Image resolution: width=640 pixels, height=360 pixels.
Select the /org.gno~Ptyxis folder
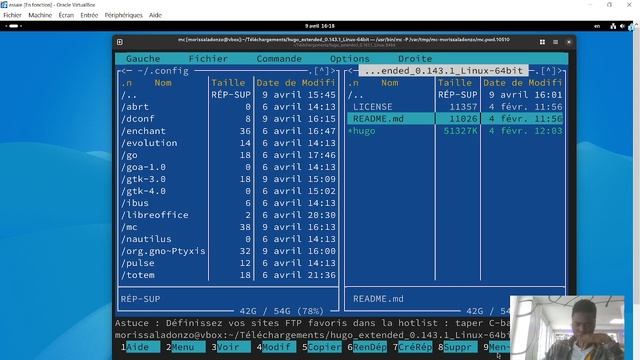(x=228, y=251)
